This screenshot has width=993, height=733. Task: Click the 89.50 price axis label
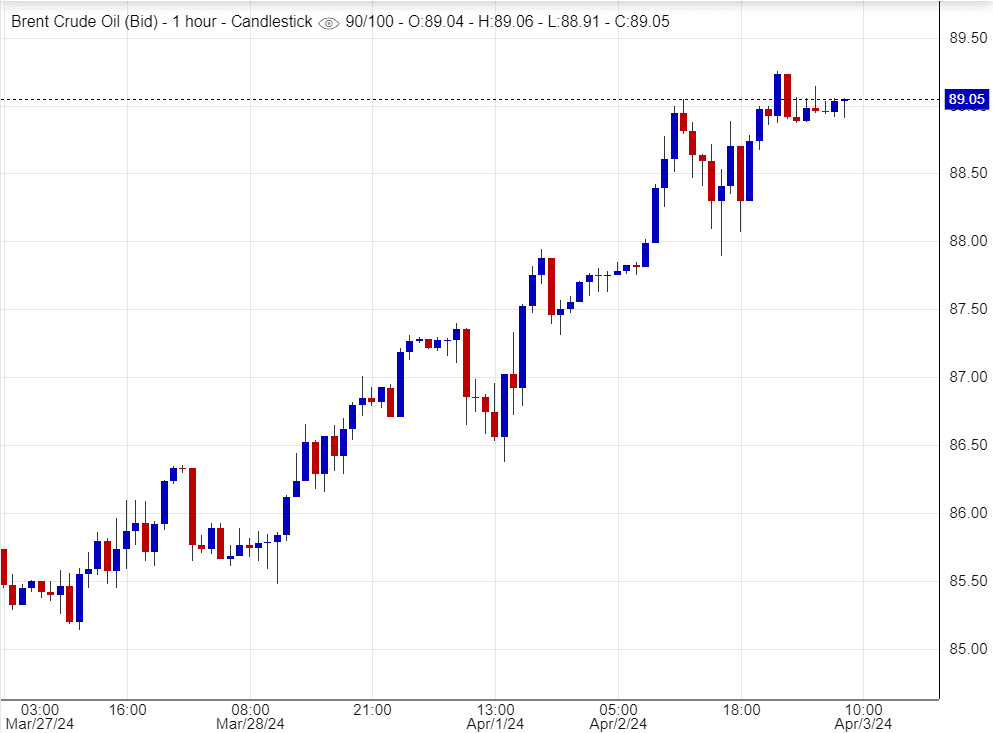(968, 38)
